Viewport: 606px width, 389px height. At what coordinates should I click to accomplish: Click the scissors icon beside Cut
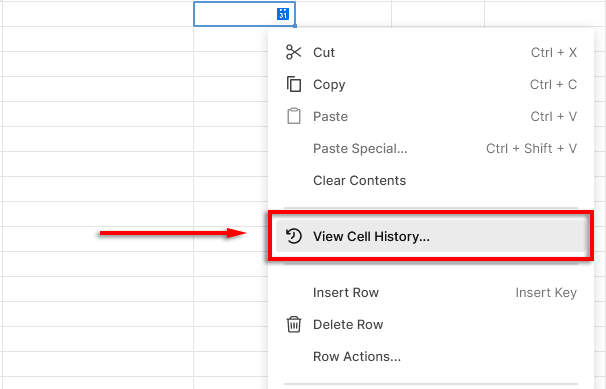(x=293, y=52)
